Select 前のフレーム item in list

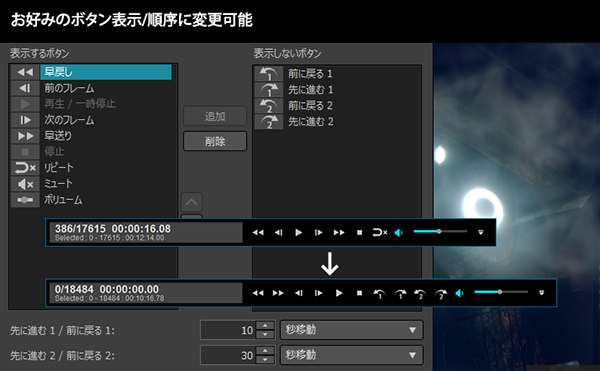91,88
